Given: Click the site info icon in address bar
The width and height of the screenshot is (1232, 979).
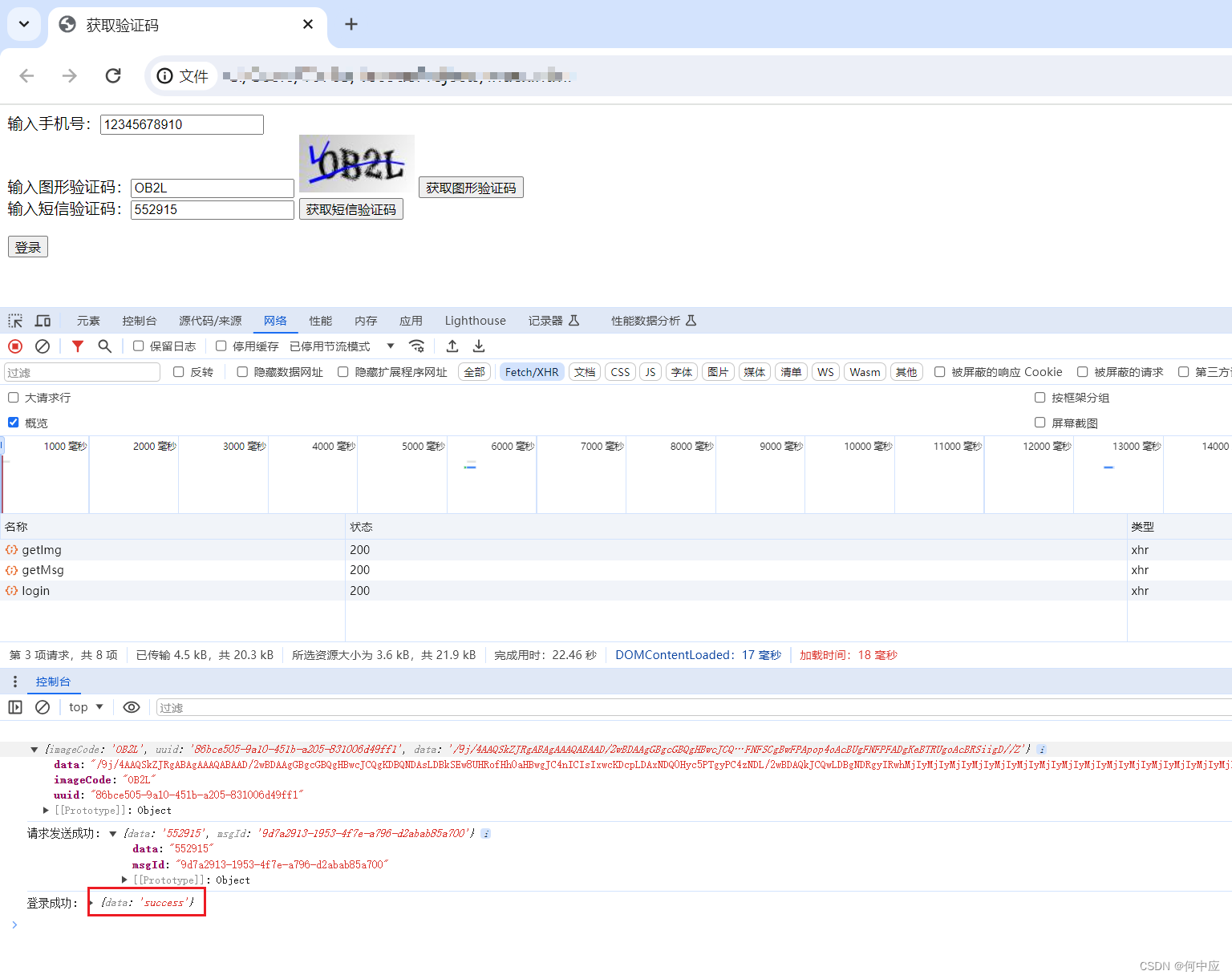Looking at the screenshot, I should (x=164, y=75).
